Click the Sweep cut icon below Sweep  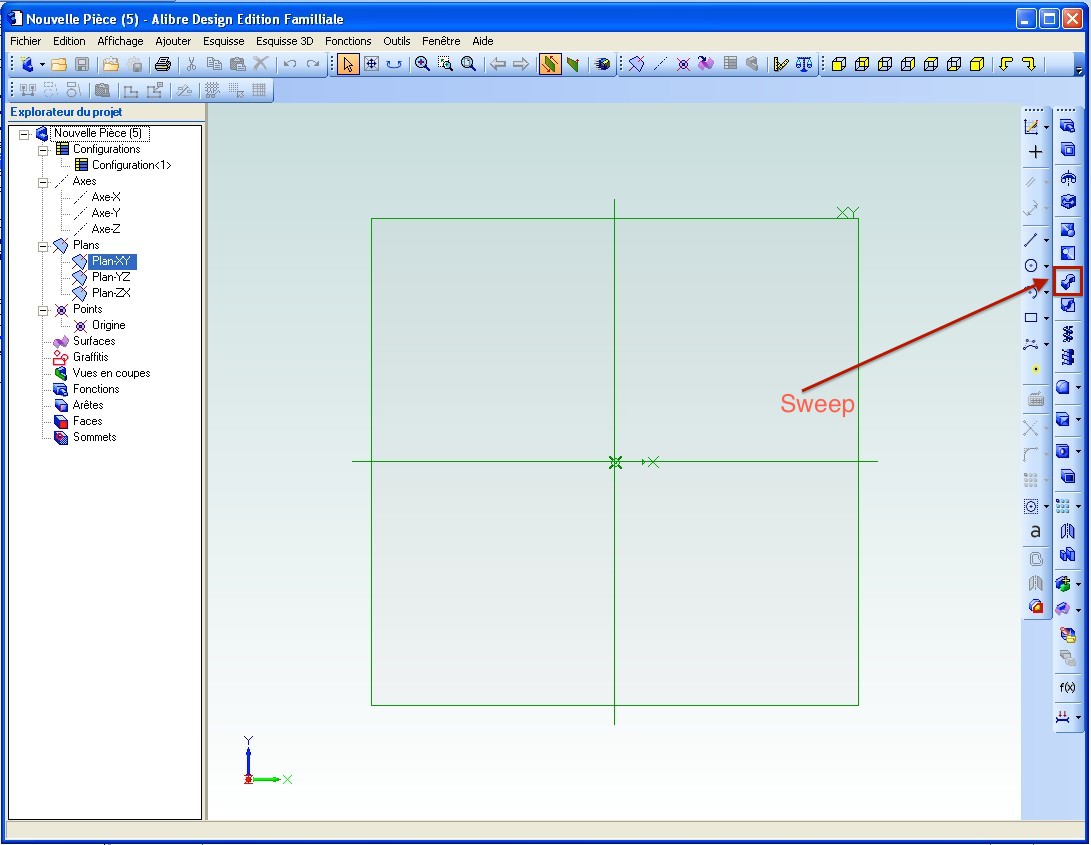[x=1067, y=306]
